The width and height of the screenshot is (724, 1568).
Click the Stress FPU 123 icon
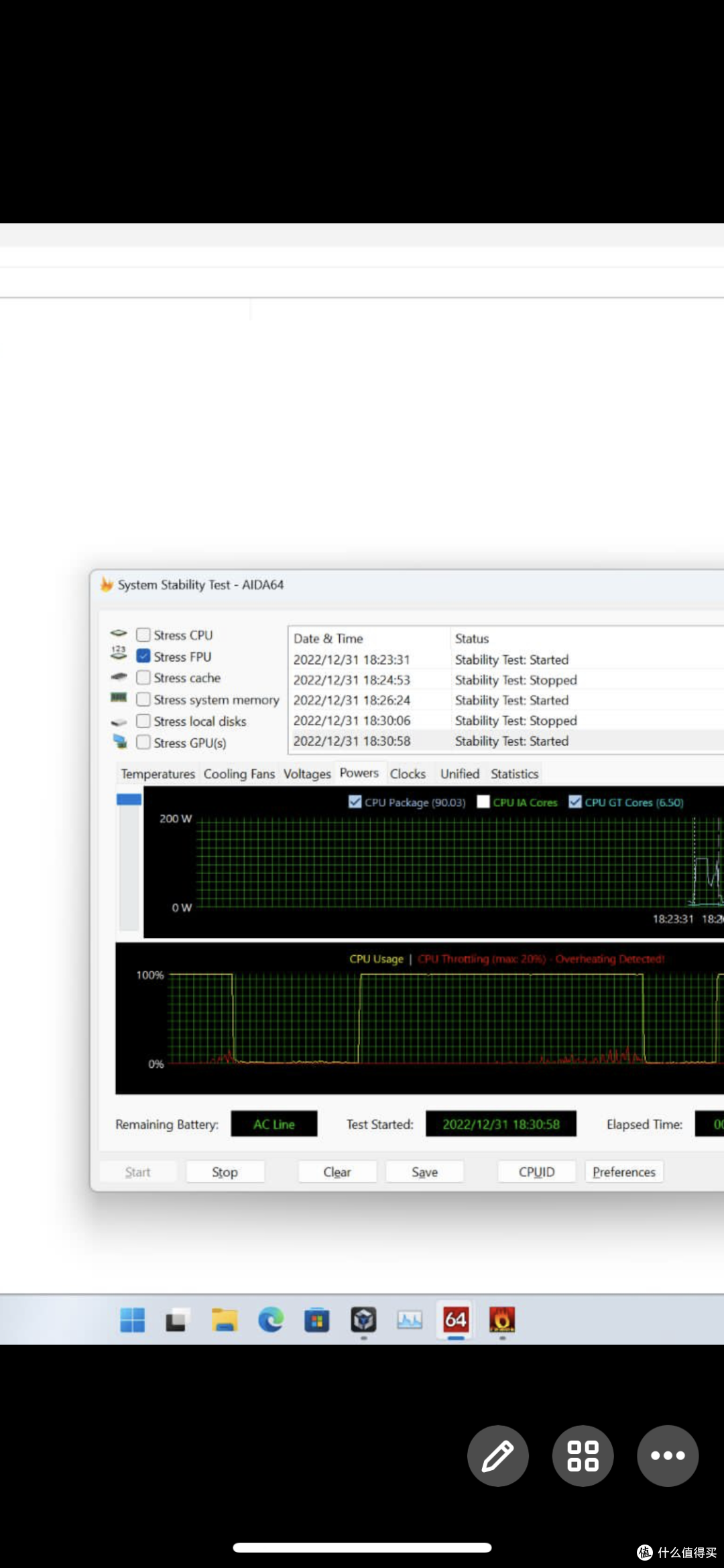pyautogui.click(x=119, y=652)
